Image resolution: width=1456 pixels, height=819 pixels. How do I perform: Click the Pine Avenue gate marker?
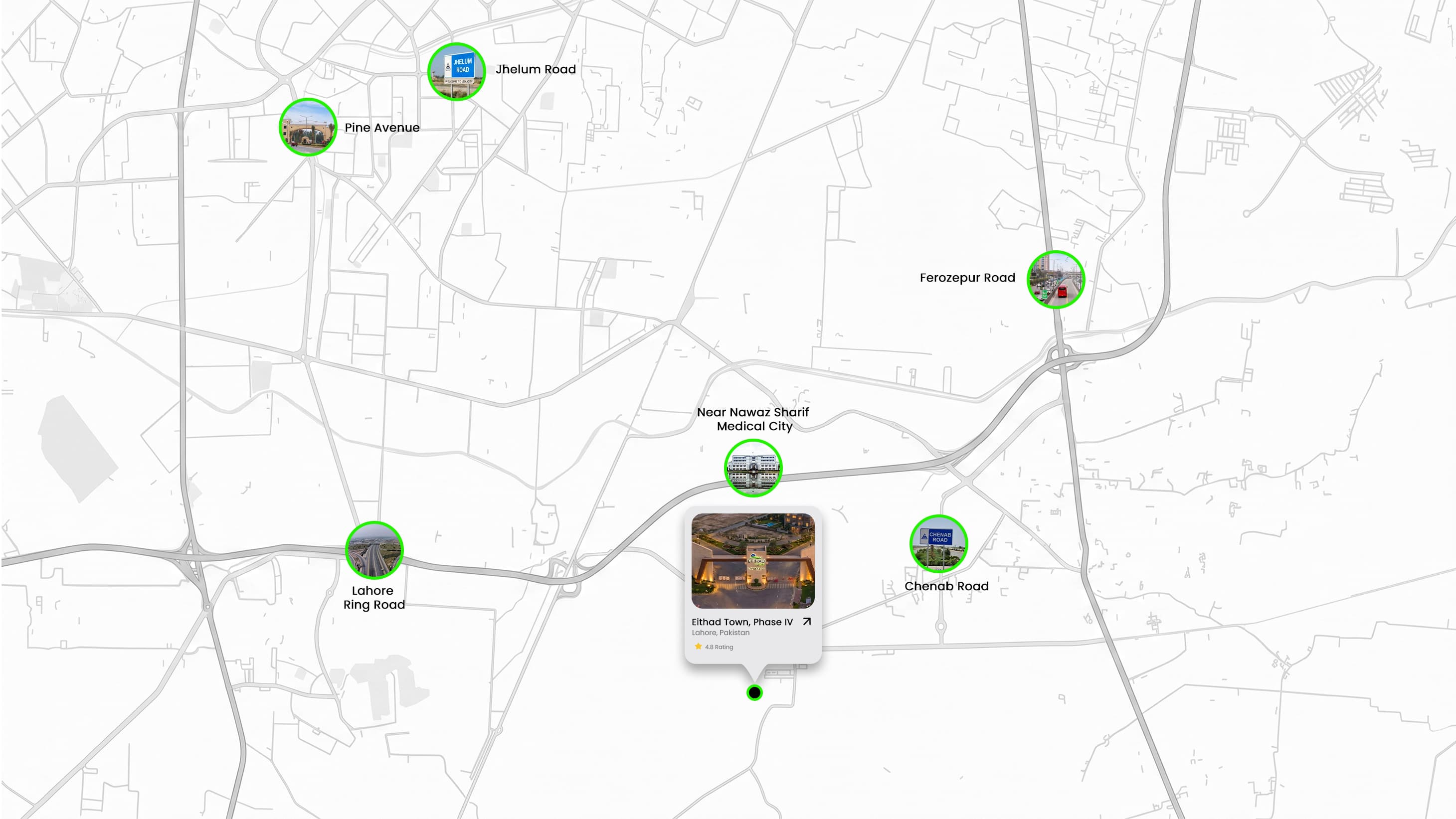point(308,127)
